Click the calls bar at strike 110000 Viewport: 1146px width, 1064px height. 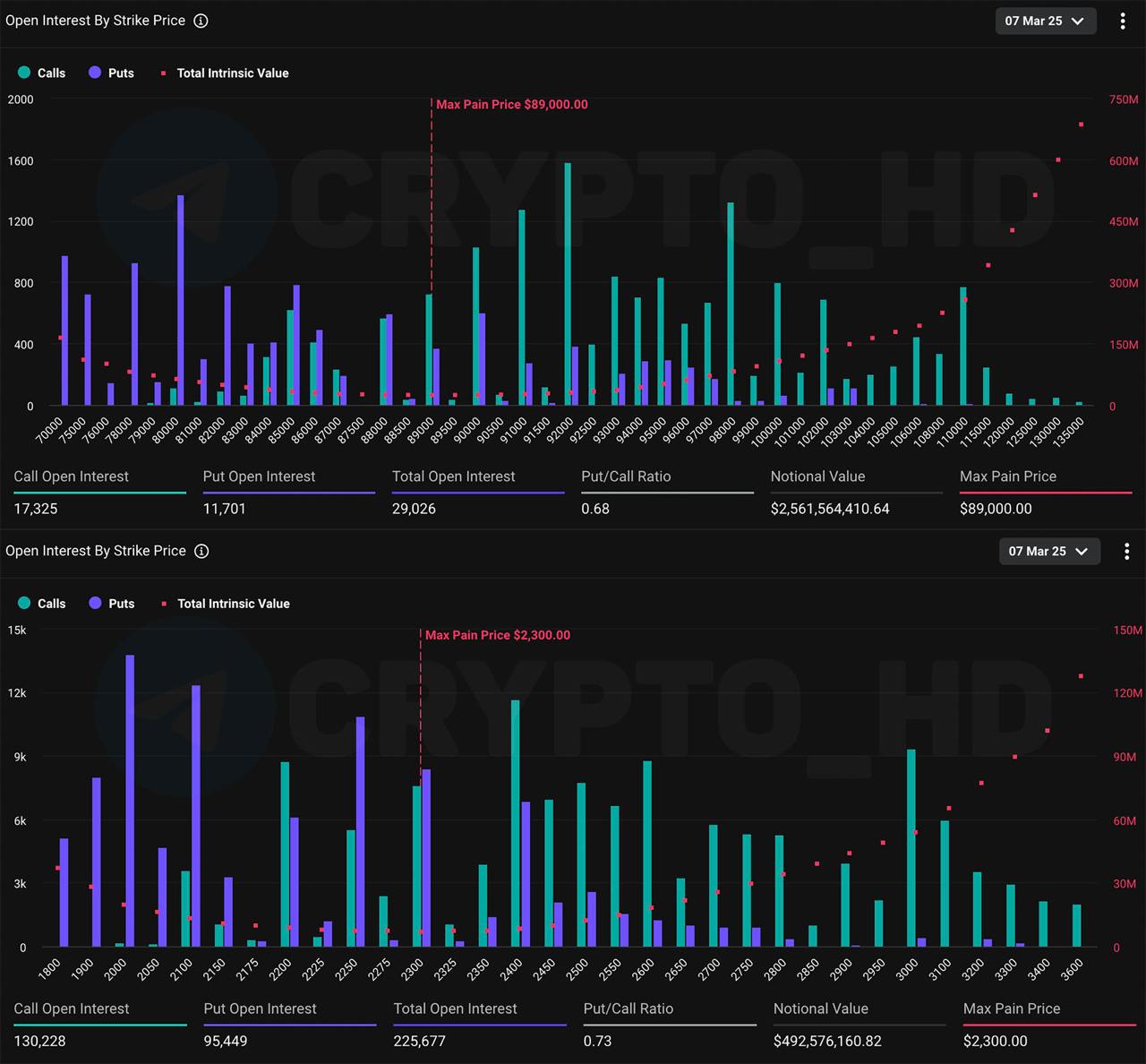963,347
